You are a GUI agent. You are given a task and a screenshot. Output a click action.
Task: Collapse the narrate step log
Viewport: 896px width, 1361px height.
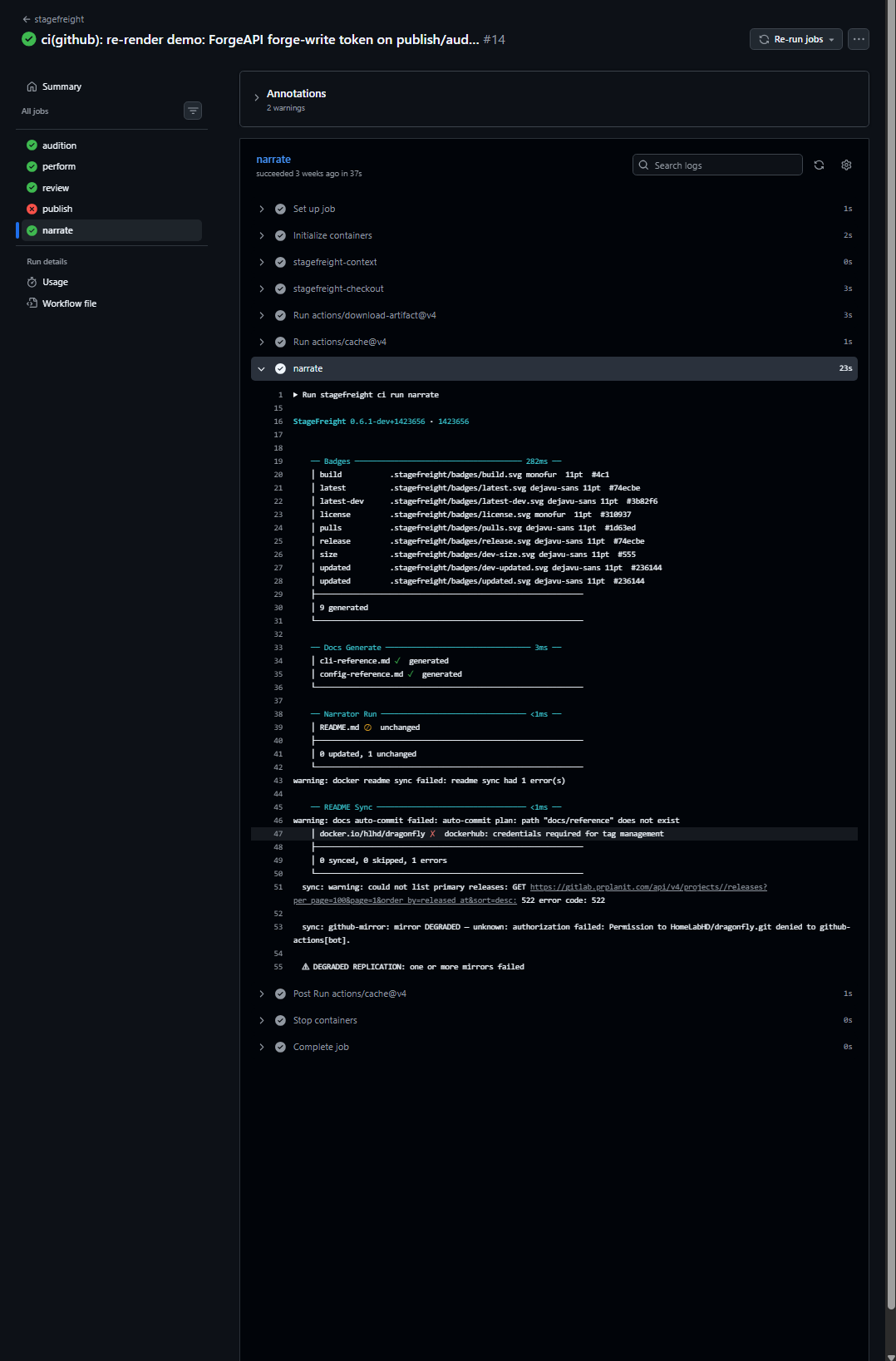pos(554,368)
